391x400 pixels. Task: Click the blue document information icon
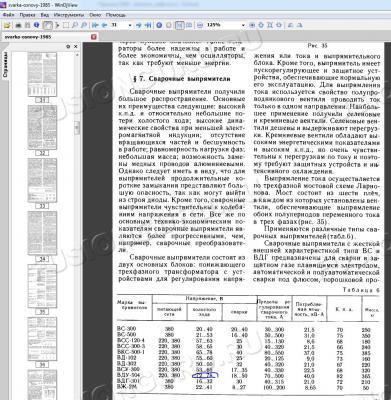point(36,25)
